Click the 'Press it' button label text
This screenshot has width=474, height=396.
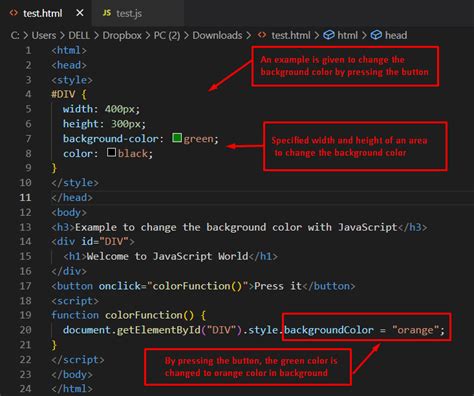pos(278,286)
